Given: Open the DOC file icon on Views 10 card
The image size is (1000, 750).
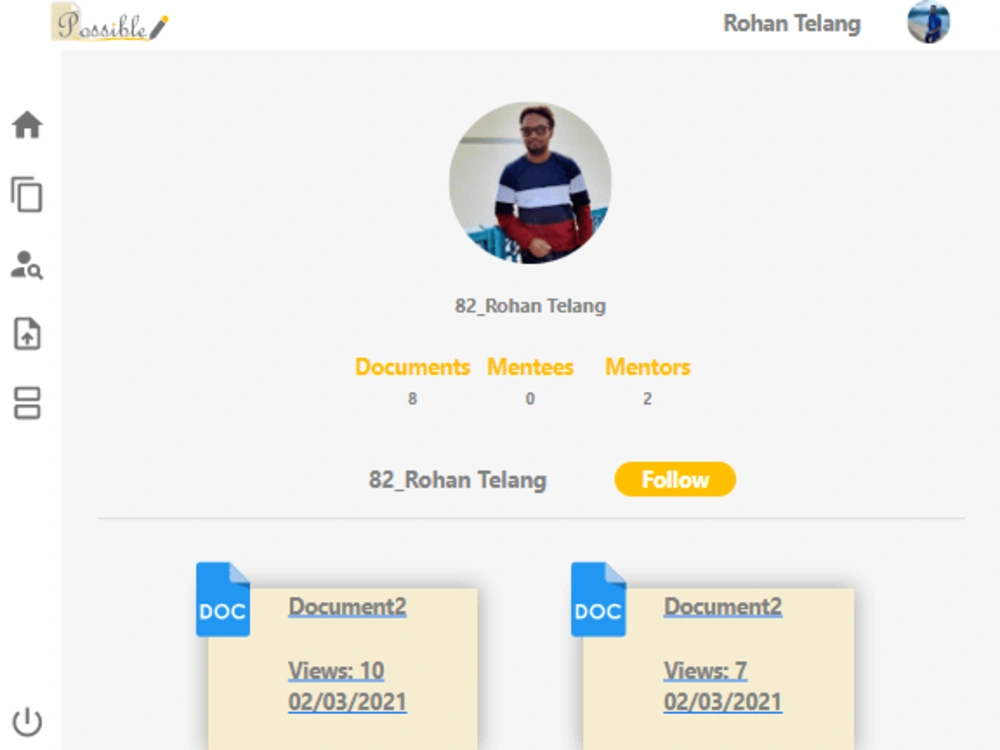Looking at the screenshot, I should [223, 599].
